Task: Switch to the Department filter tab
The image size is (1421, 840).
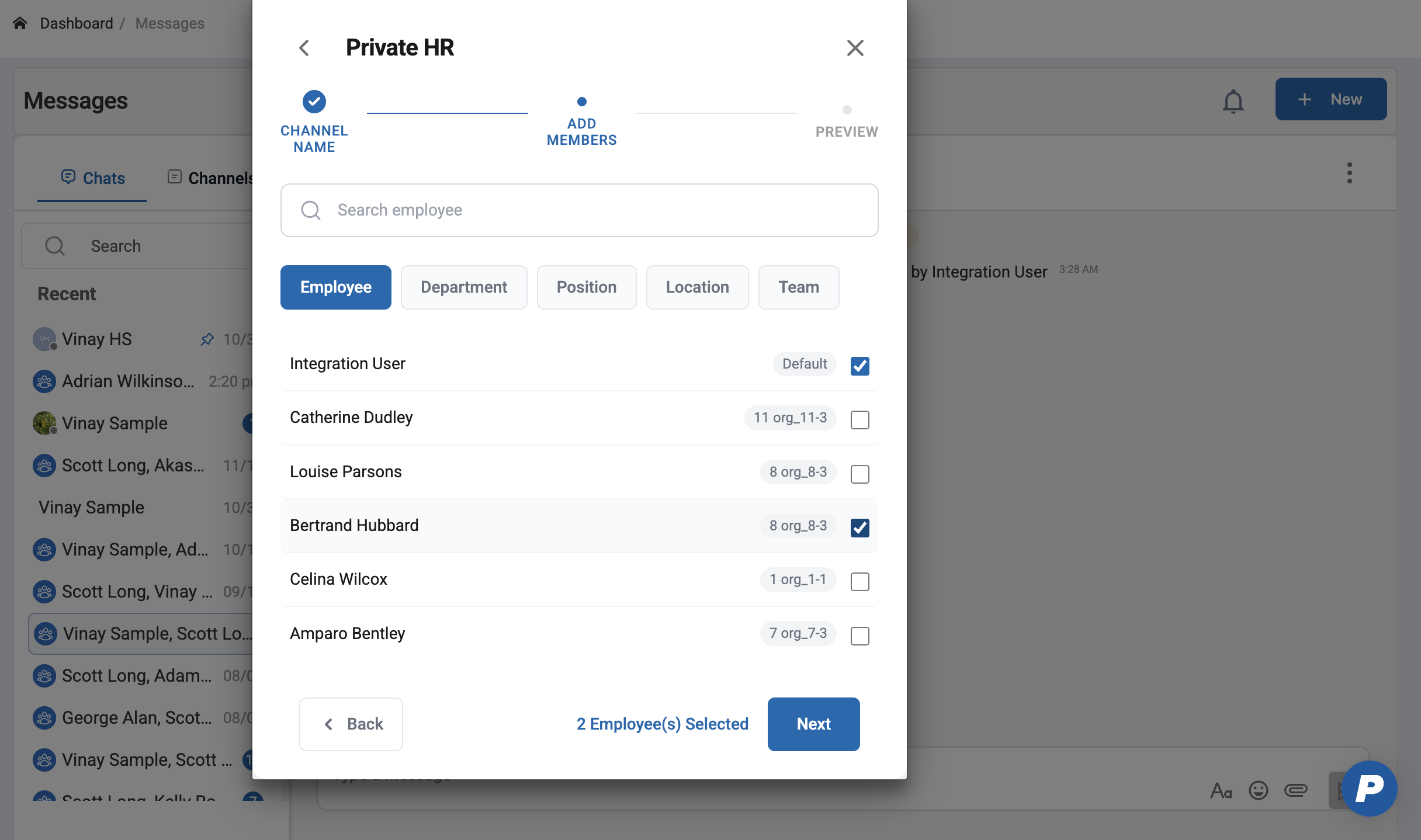Action: [463, 287]
